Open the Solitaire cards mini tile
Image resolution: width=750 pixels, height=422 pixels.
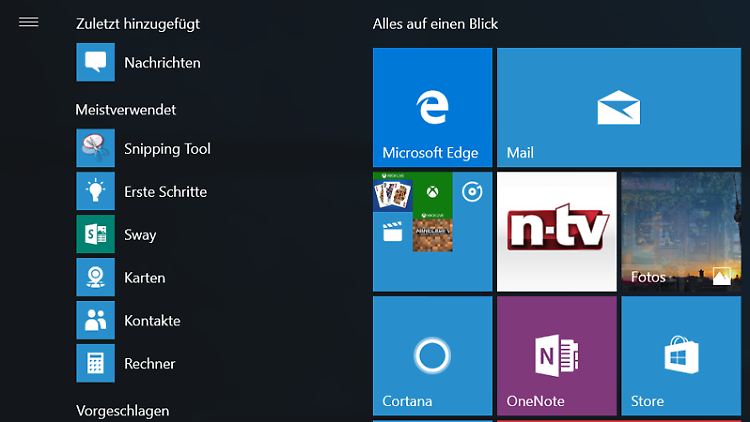click(x=392, y=192)
